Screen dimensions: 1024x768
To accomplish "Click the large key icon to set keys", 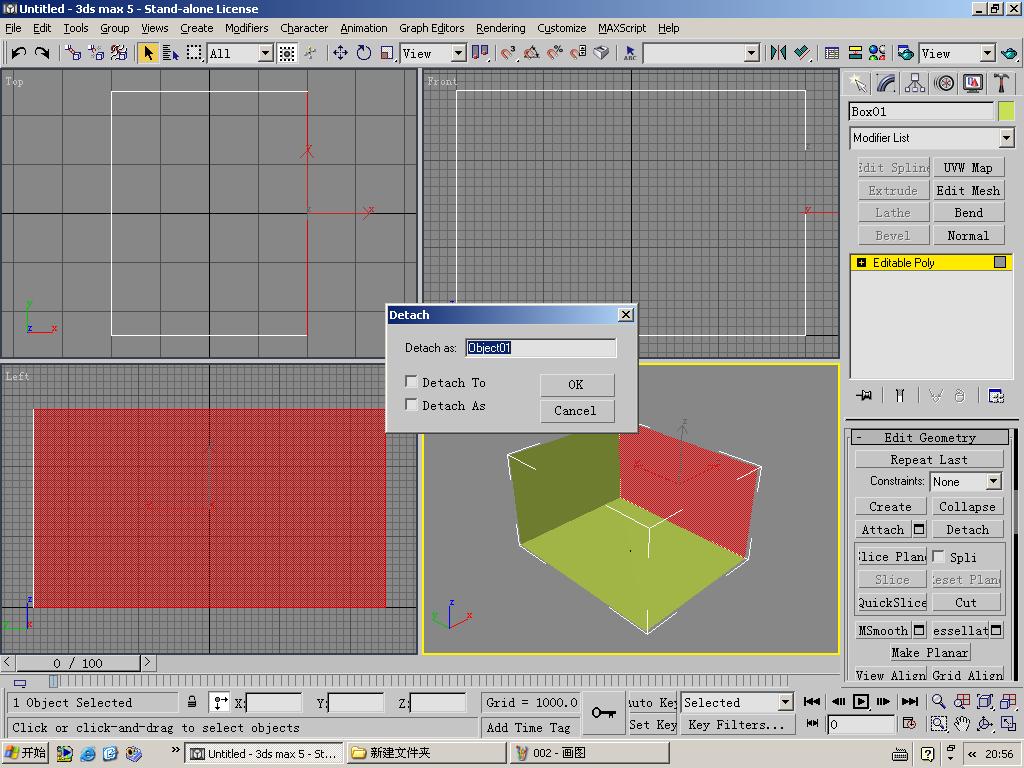I will [x=603, y=713].
